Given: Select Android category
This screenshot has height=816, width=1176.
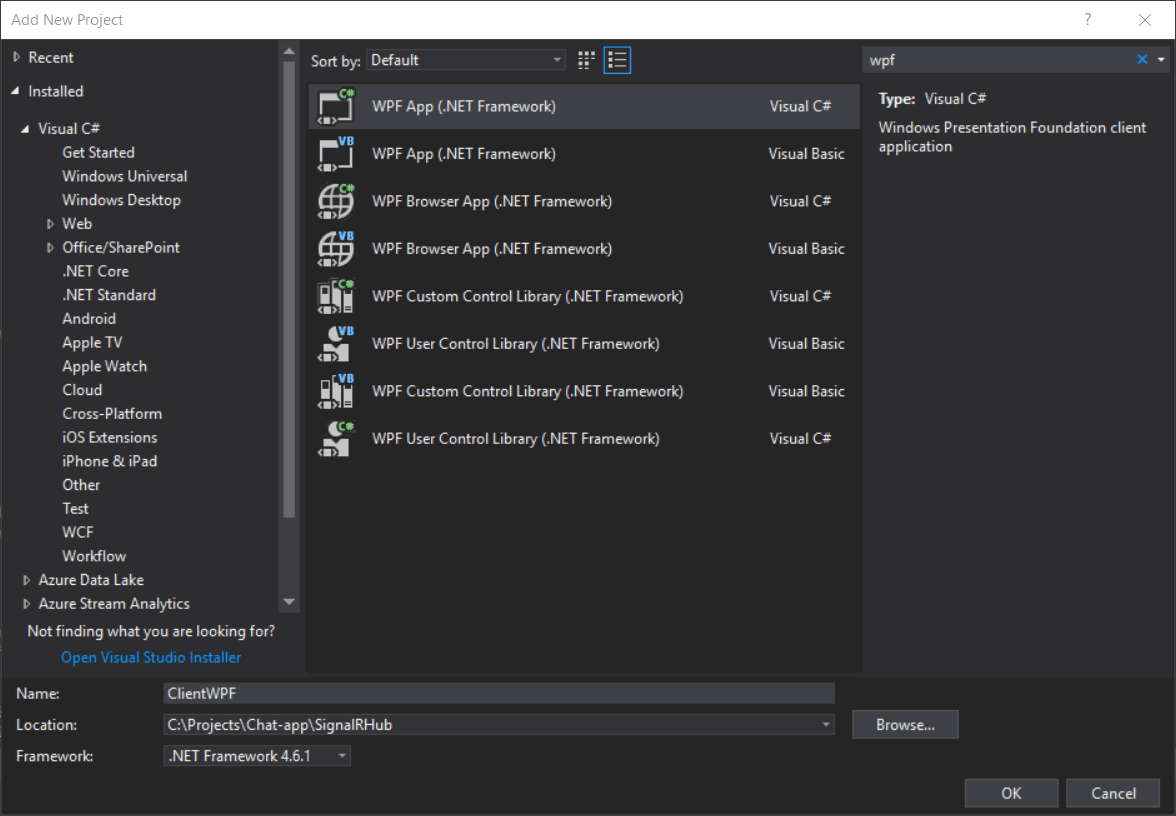Looking at the screenshot, I should point(88,319).
